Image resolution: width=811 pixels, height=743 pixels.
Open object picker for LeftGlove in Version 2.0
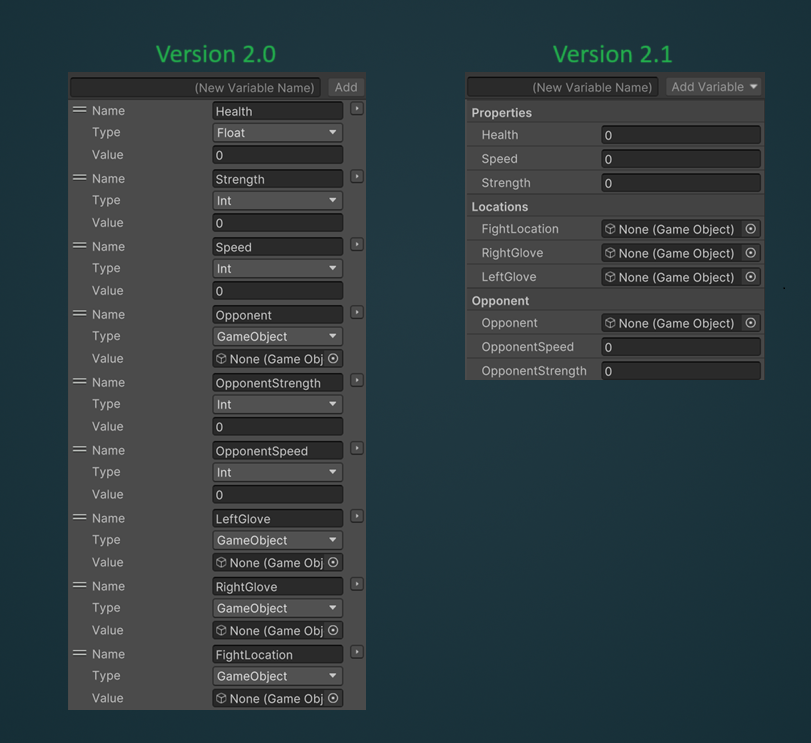[x=334, y=562]
